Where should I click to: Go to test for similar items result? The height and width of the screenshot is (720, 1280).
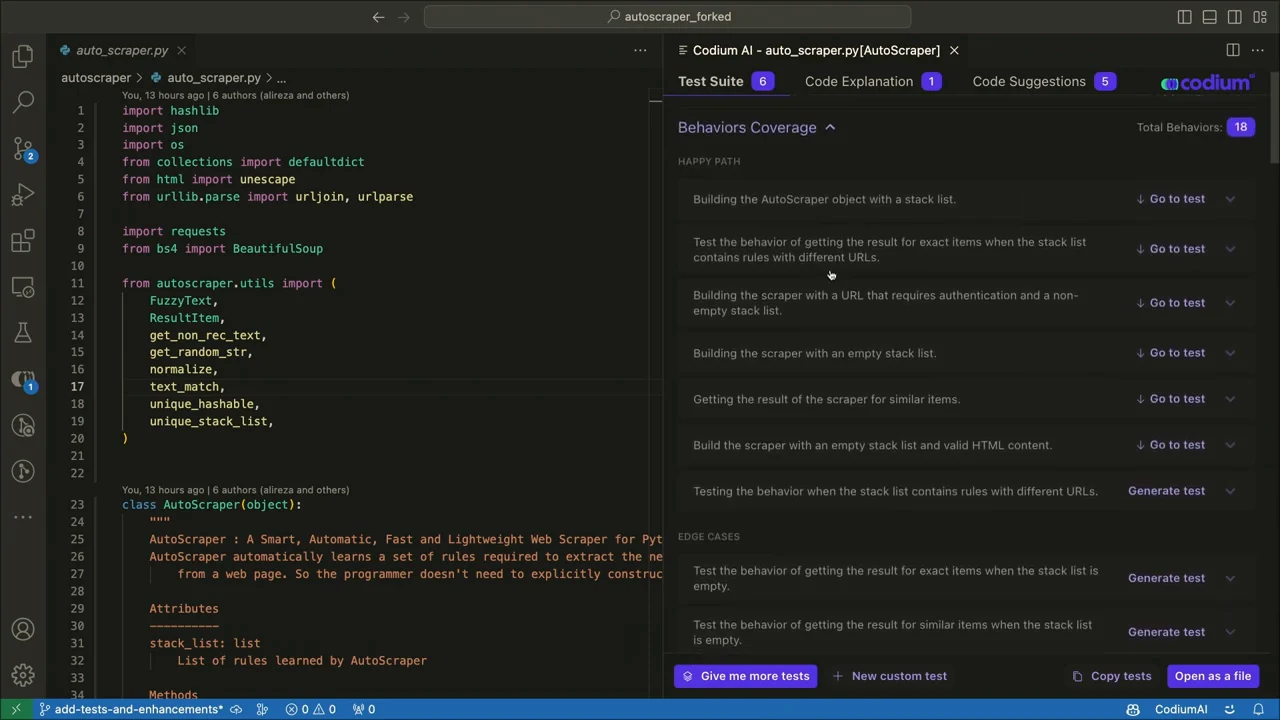[x=1171, y=399]
